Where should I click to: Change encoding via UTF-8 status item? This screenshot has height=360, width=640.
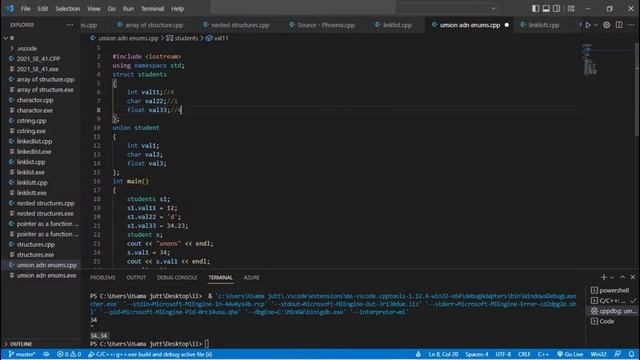coord(503,354)
